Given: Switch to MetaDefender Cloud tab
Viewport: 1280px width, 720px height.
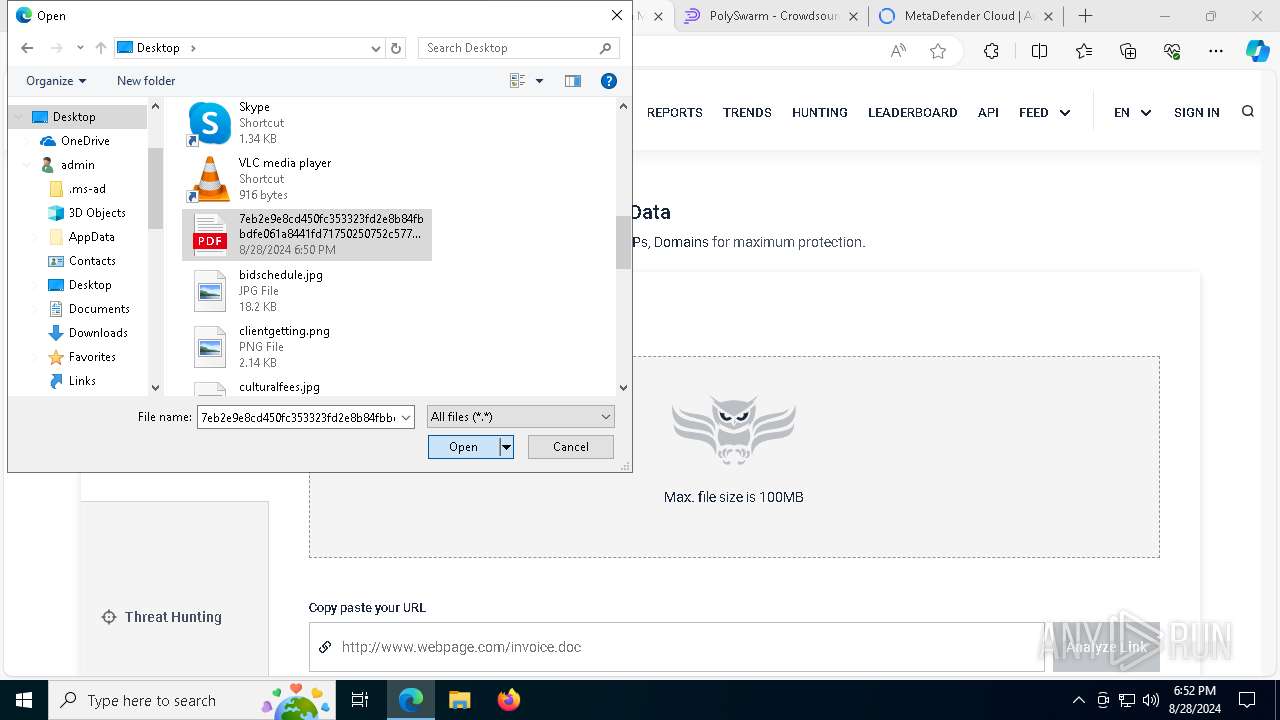Looking at the screenshot, I should 966,16.
